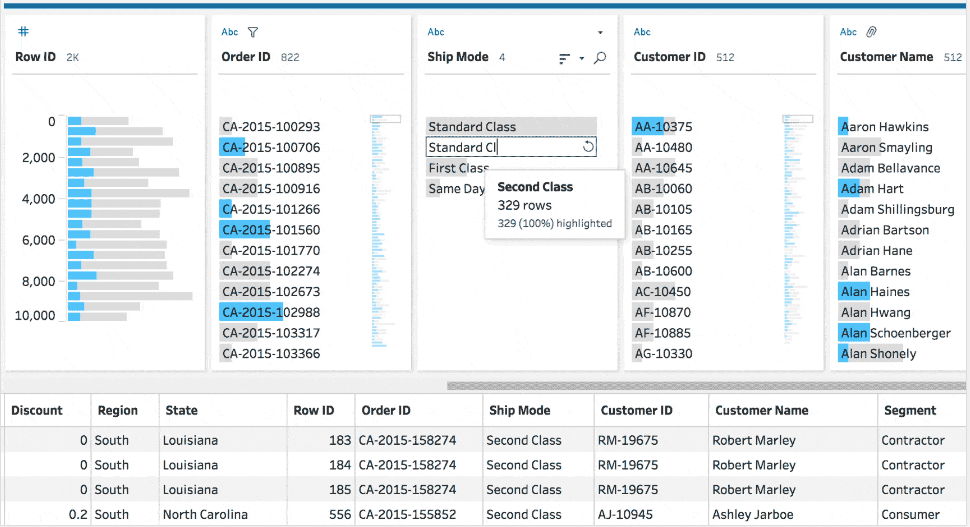Image resolution: width=970 pixels, height=527 pixels.
Task: Click the search magnifier on Ship Mode card
Action: coord(600,58)
